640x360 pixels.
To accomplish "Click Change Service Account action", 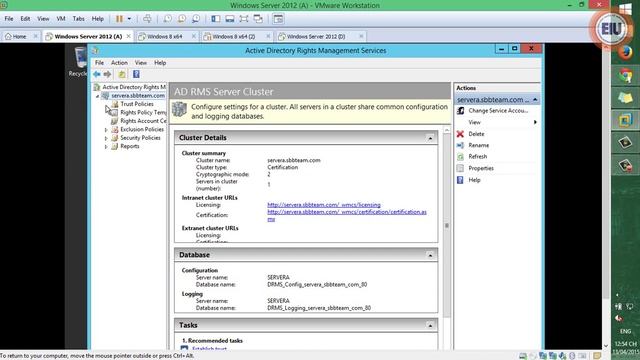I will (498, 111).
